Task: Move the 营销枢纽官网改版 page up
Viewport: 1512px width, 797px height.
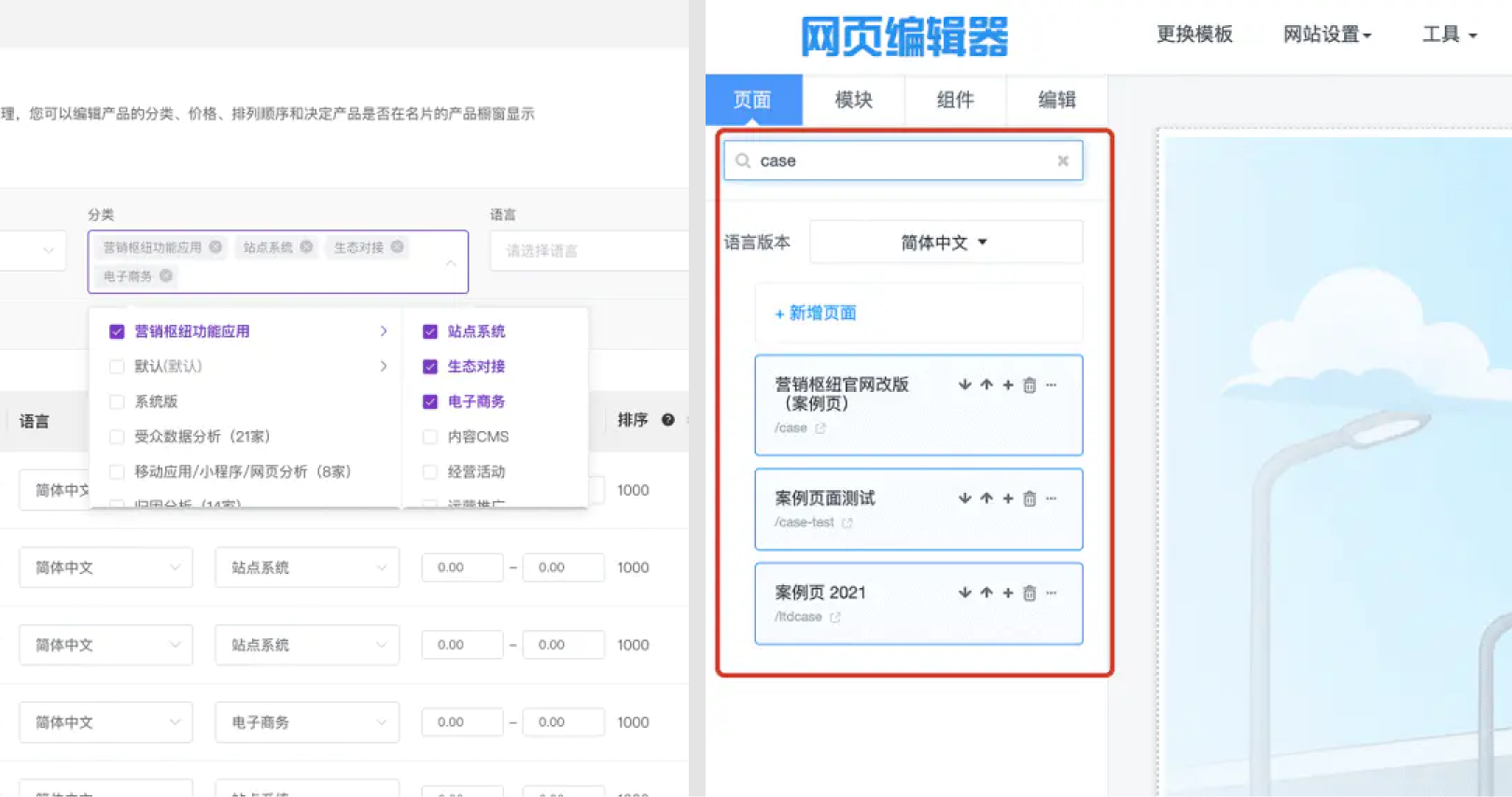Action: [987, 385]
